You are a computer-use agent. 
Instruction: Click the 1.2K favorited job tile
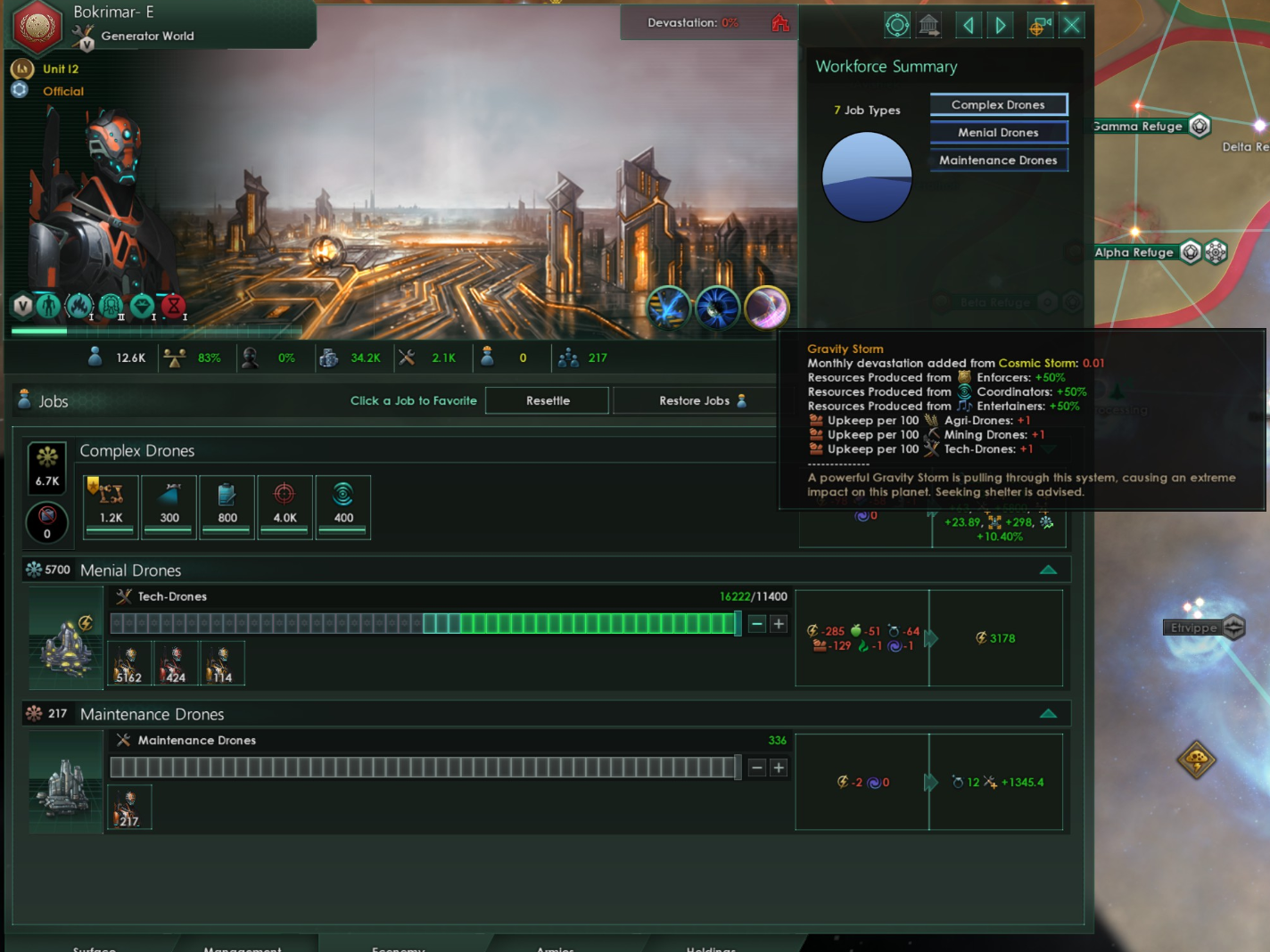point(111,506)
